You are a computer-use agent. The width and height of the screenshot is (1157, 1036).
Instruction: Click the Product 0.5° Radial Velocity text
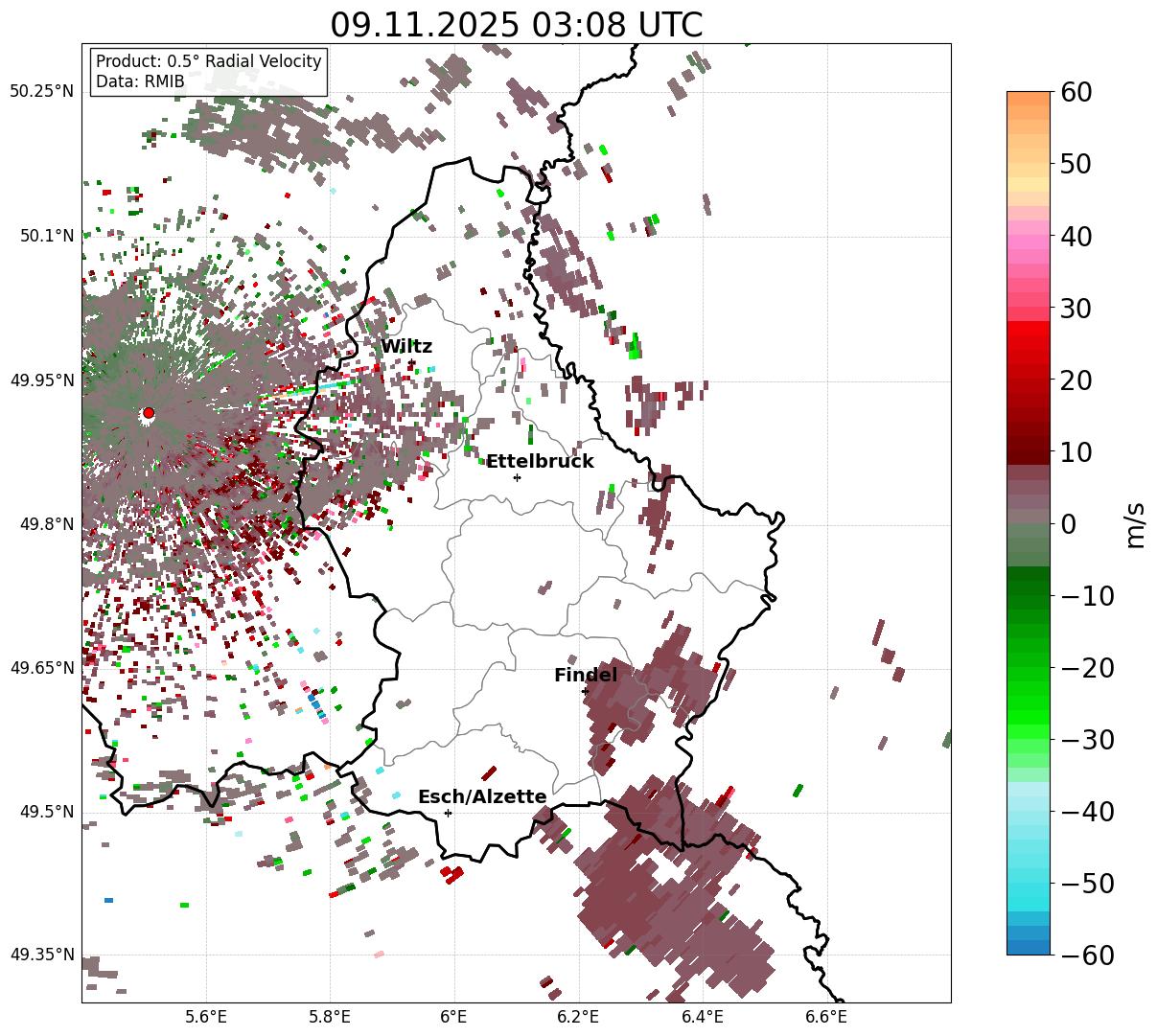pos(208,61)
